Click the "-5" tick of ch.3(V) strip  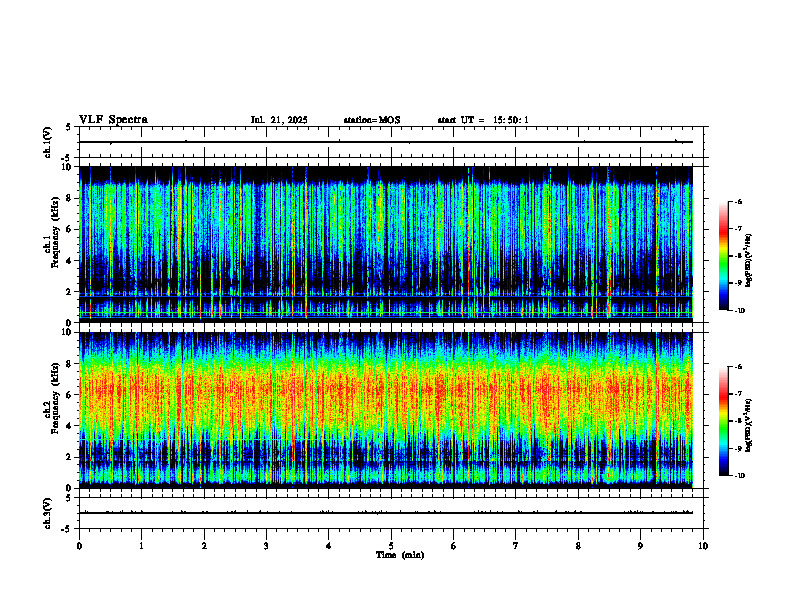pyautogui.click(x=66, y=529)
